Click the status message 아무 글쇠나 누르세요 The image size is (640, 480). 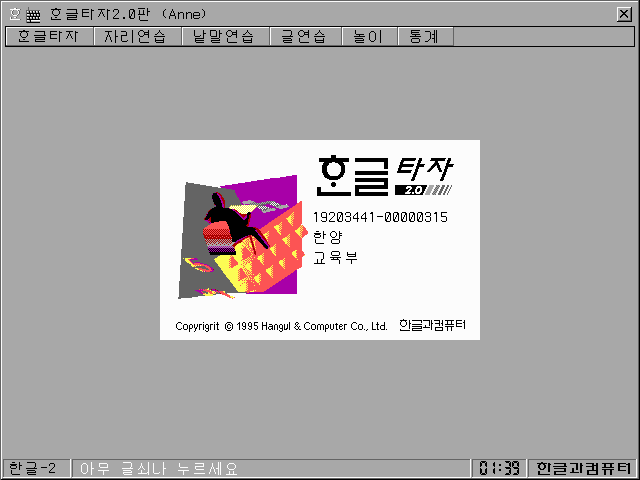pos(158,468)
